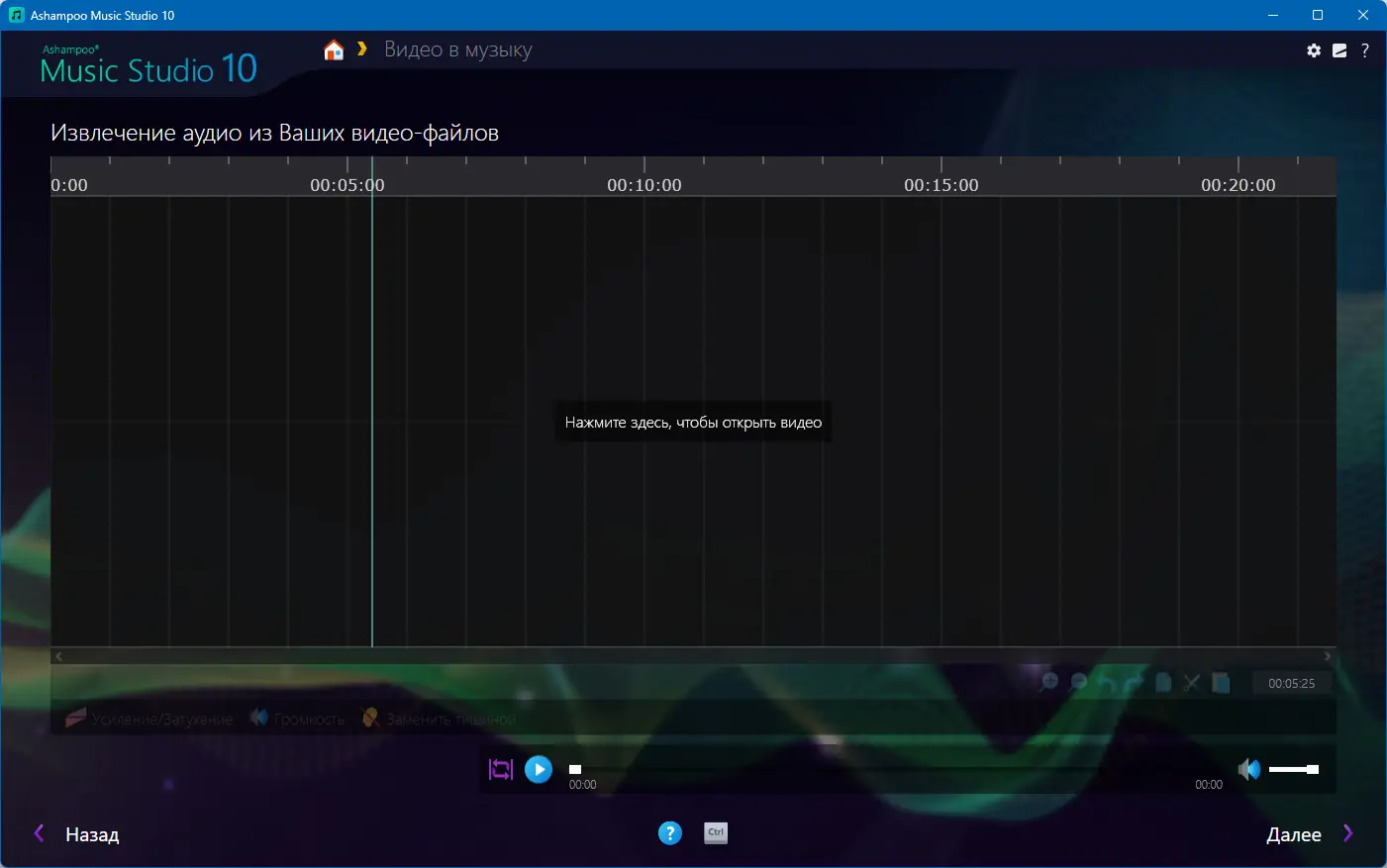Screen dimensions: 1387x868
Task: Open the blue help button at the bottom
Action: [x=670, y=833]
